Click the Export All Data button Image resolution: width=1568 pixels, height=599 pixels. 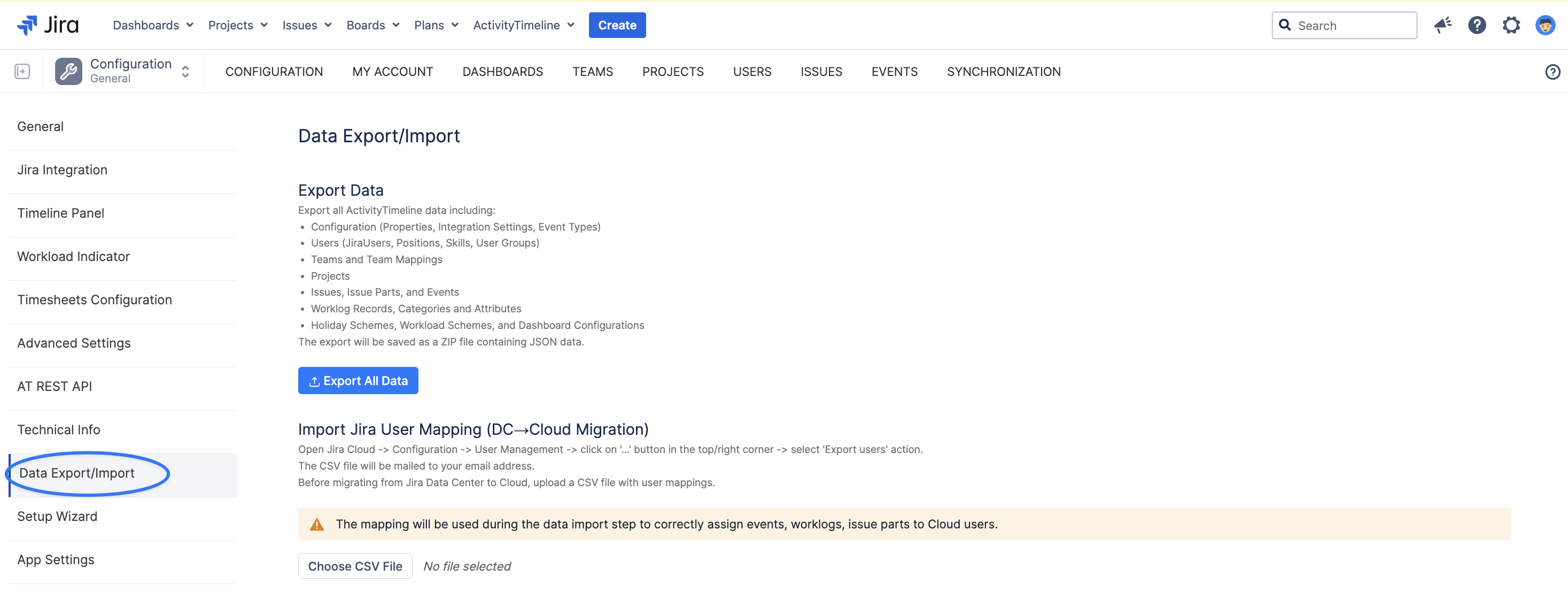click(358, 380)
